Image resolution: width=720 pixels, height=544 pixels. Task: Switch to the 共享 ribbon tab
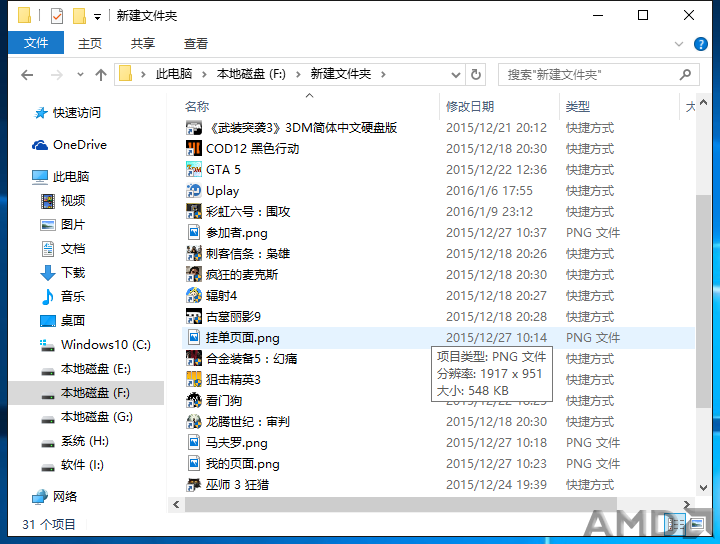[143, 44]
